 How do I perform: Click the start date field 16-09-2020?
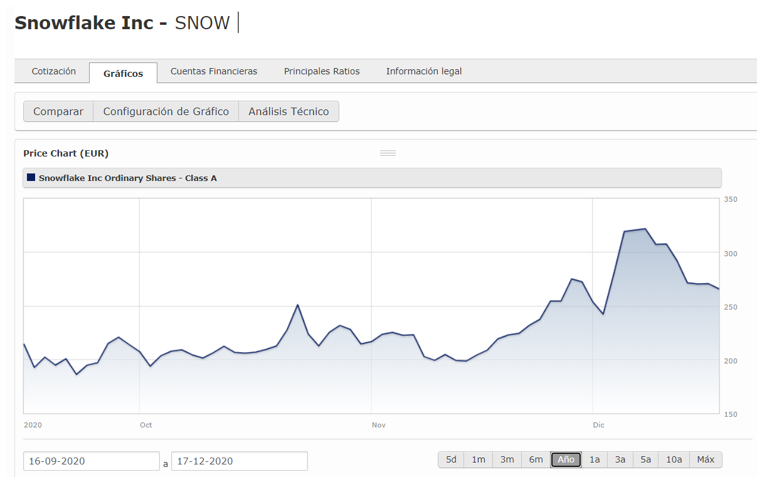[x=91, y=461]
